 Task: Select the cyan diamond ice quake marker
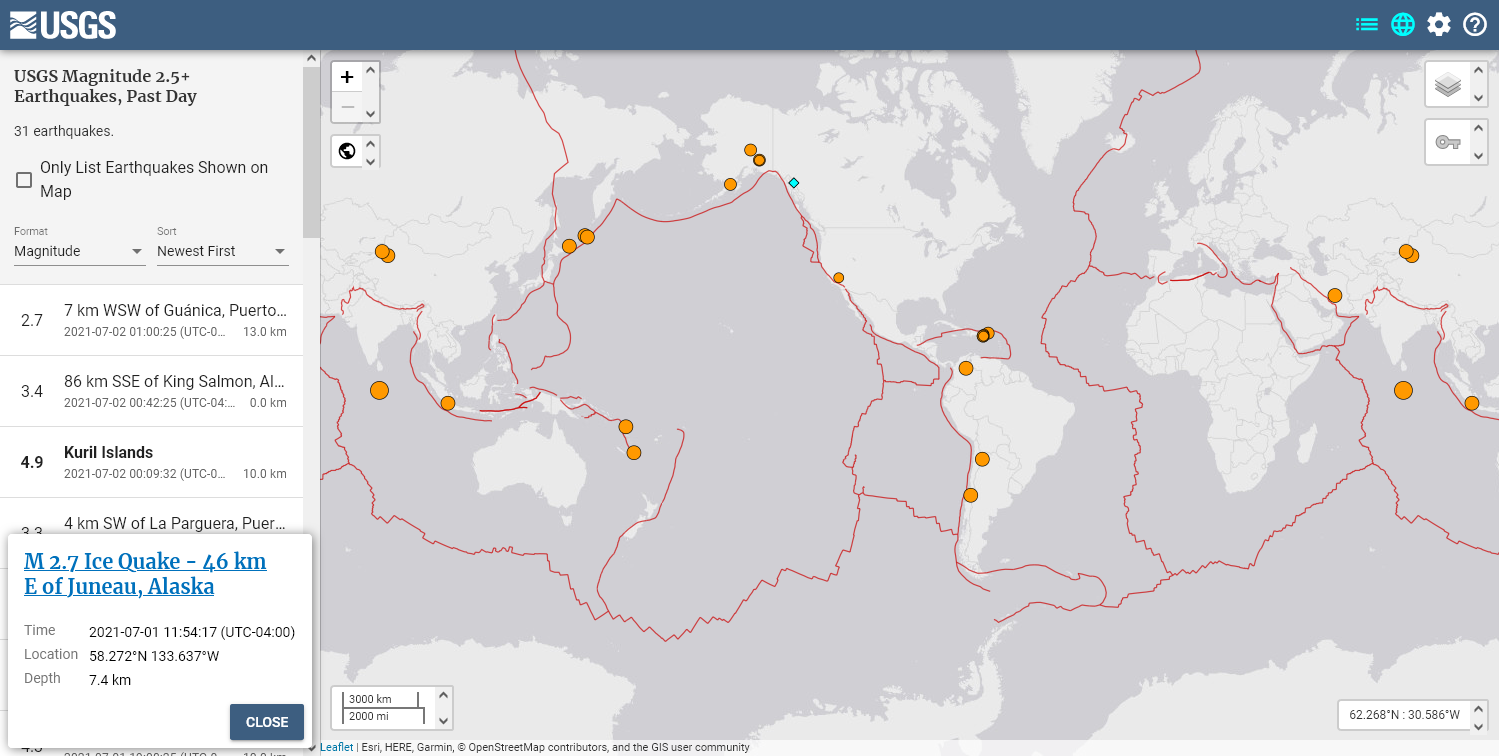coord(794,183)
